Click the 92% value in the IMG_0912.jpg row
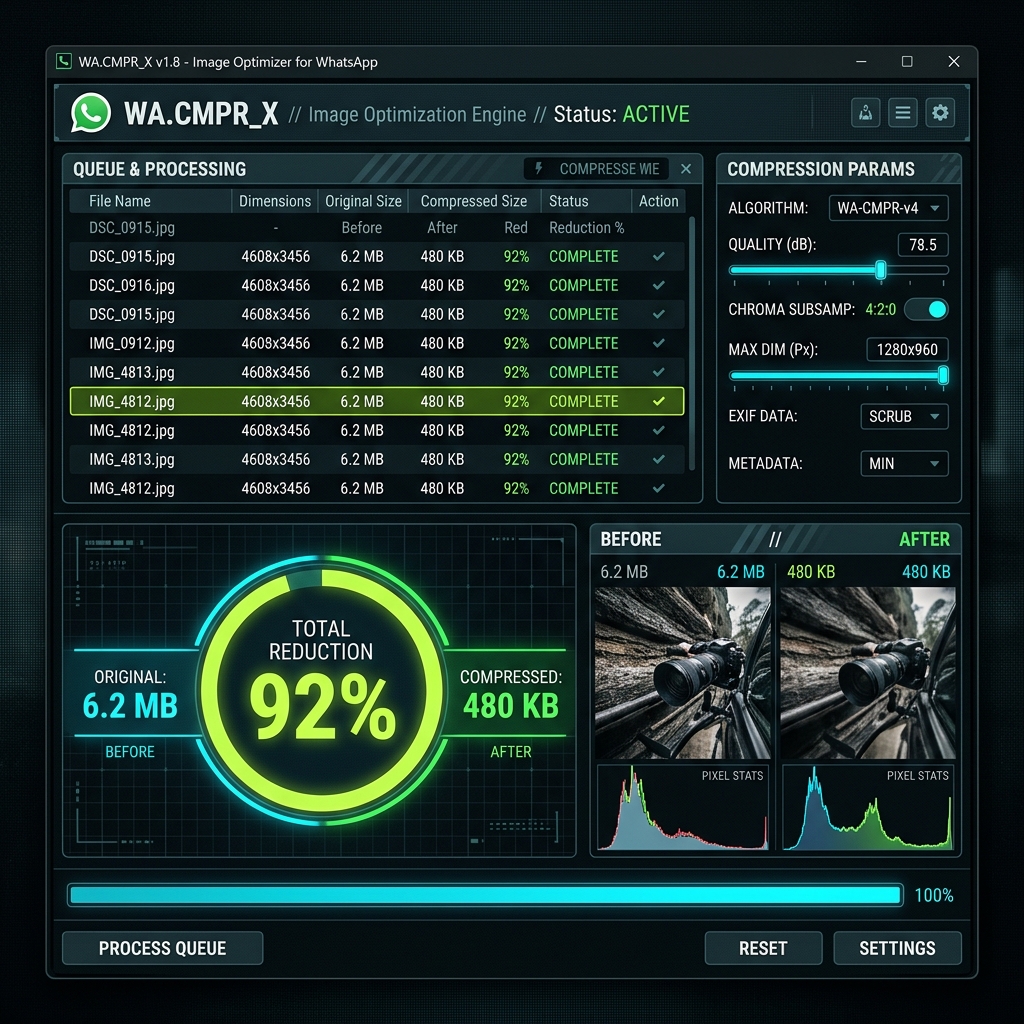 516,343
